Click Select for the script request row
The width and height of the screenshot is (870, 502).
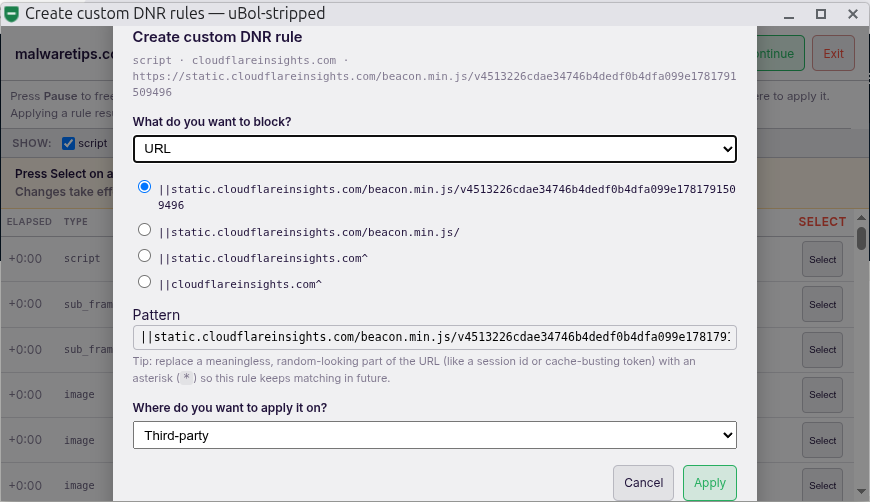(822, 260)
